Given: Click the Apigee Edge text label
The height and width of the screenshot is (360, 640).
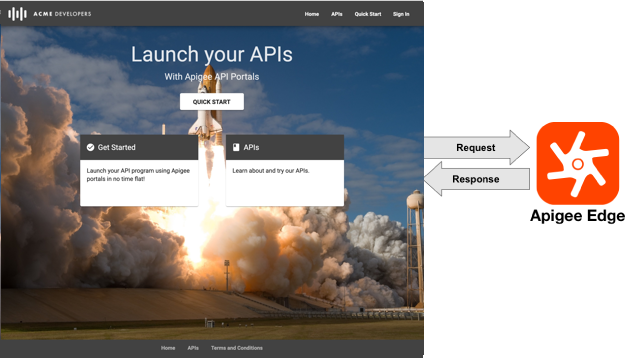Looking at the screenshot, I should click(578, 216).
